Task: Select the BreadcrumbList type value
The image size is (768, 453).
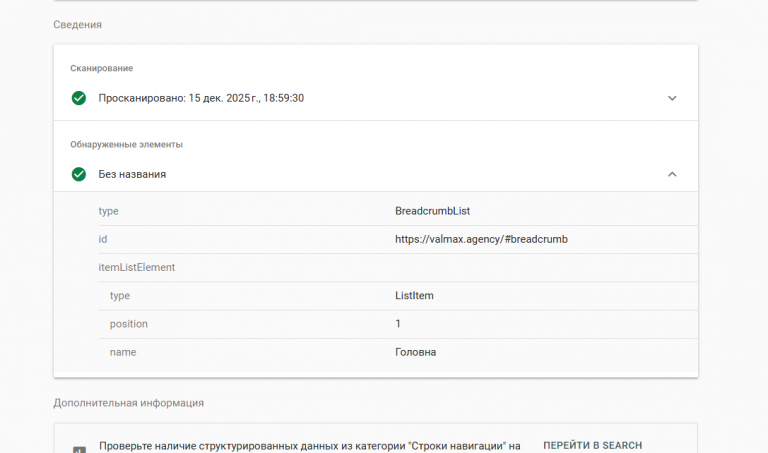Action: pos(432,211)
